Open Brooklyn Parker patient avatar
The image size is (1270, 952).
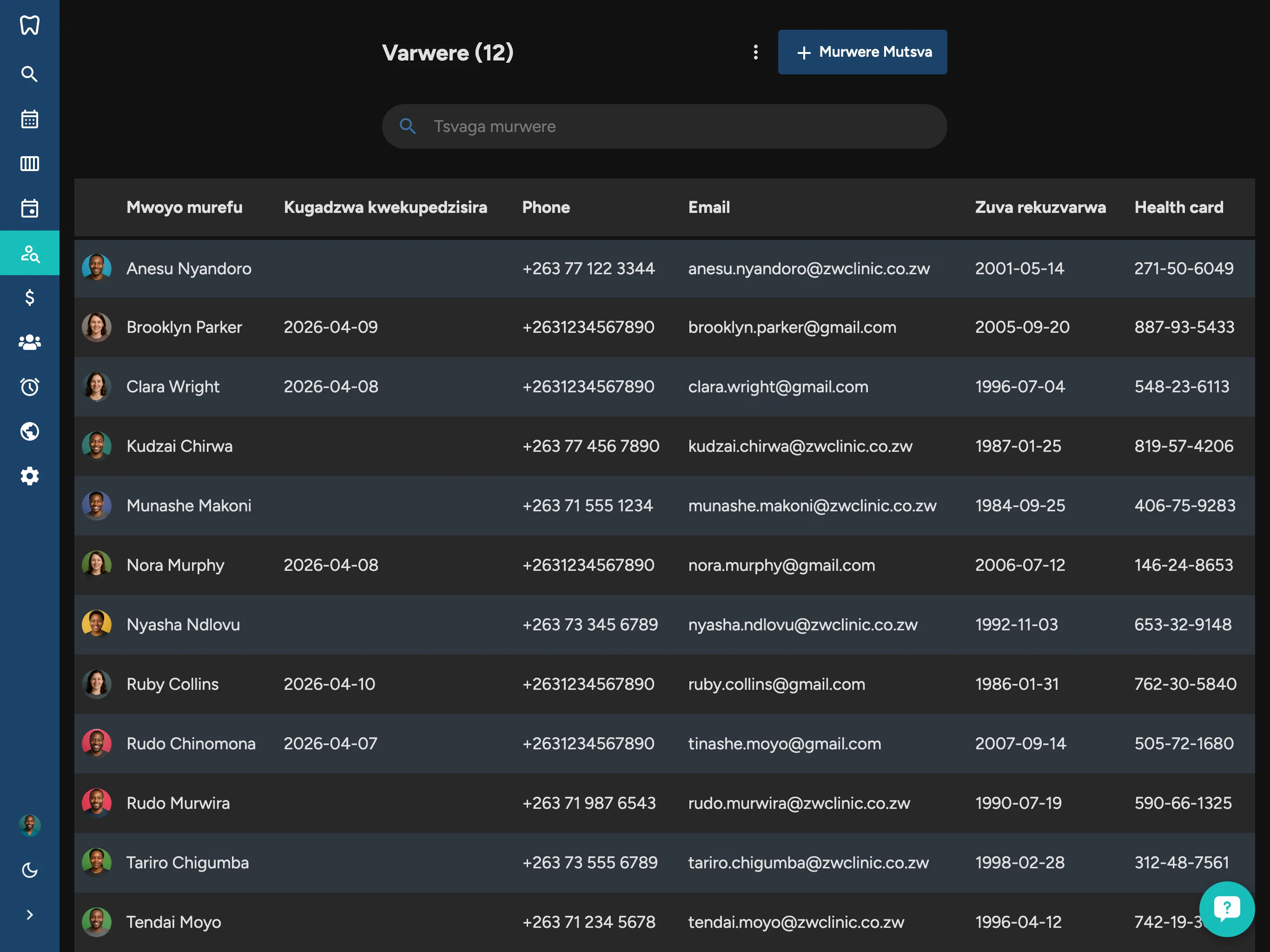(96, 327)
